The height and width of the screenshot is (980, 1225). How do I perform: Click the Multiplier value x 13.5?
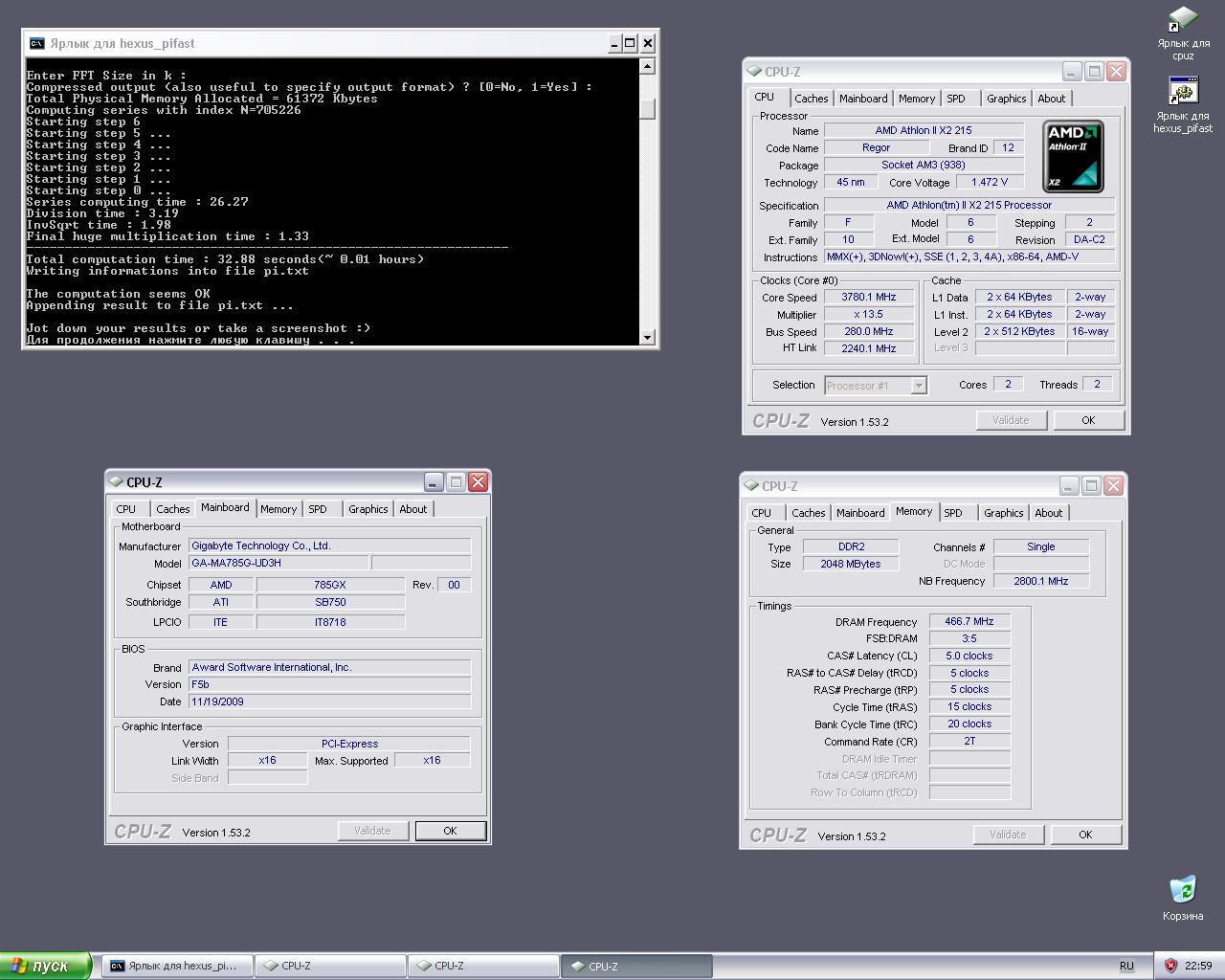[x=868, y=314]
